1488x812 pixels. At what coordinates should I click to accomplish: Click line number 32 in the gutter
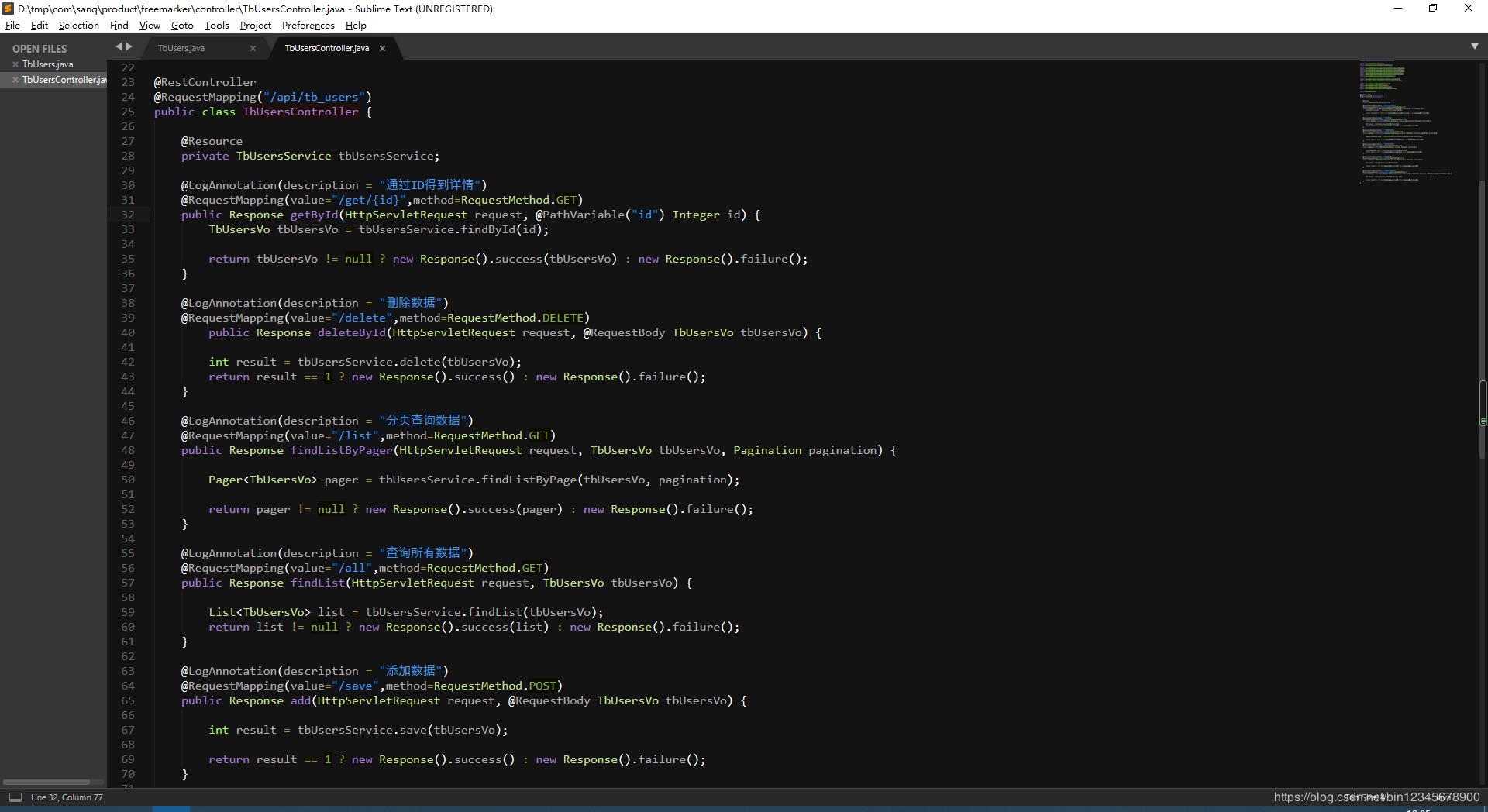click(x=128, y=215)
